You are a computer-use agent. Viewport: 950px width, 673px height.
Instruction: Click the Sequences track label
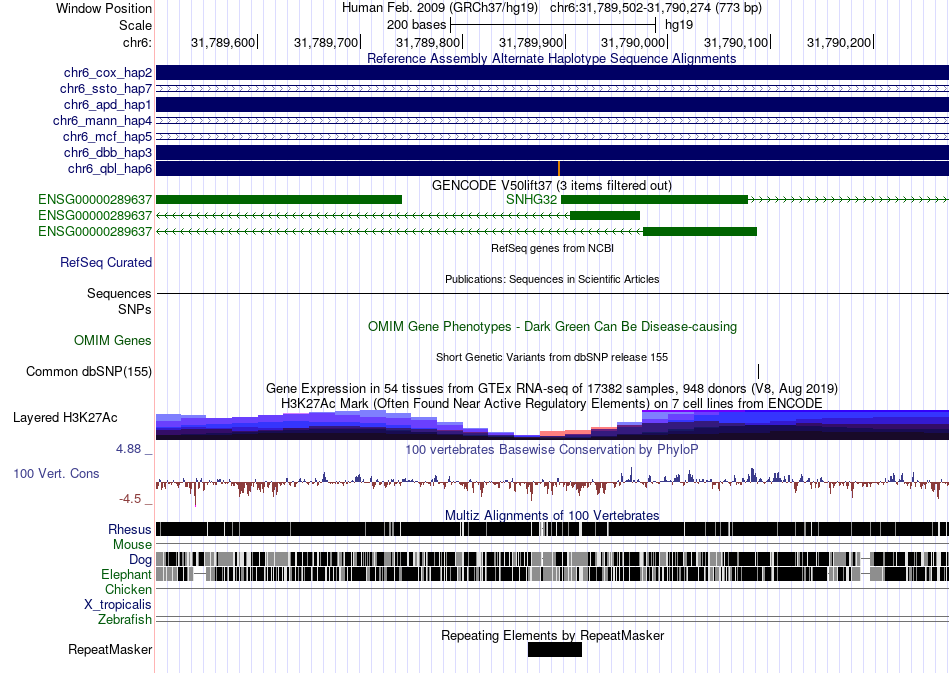click(119, 293)
